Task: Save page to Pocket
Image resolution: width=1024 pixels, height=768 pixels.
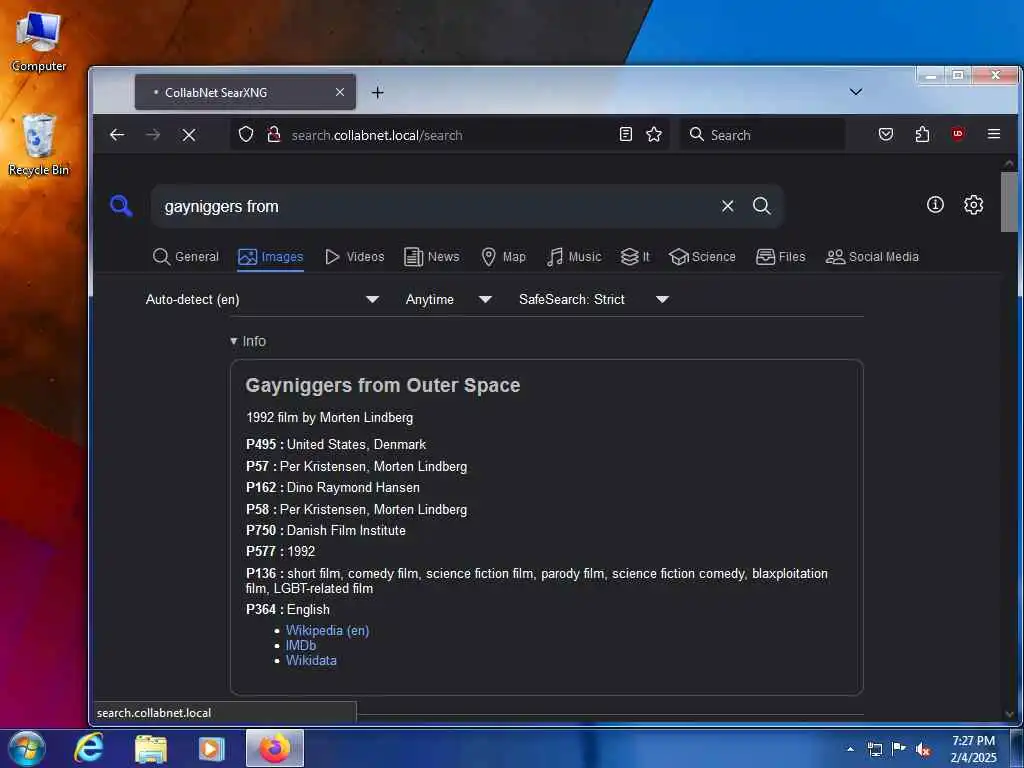Action: pyautogui.click(x=886, y=135)
